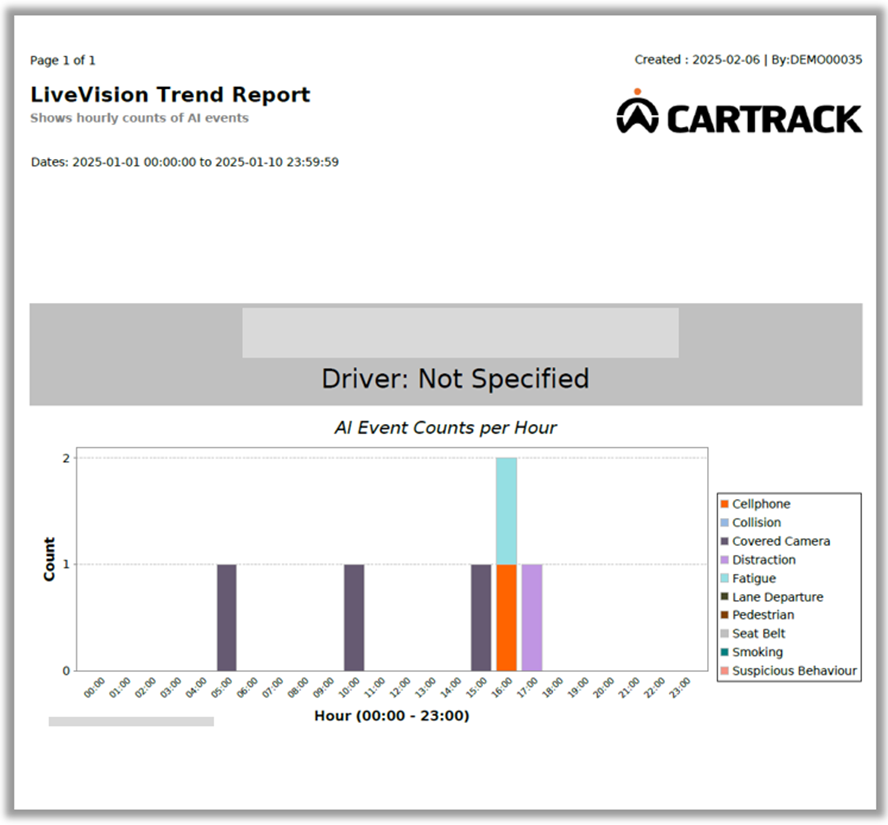This screenshot has width=888, height=825.
Task: Click the Covered Camera legend swatch
Action: click(x=724, y=541)
